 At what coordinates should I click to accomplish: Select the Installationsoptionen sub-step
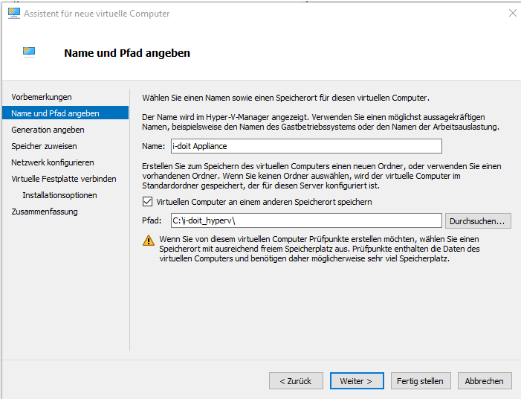pos(60,195)
